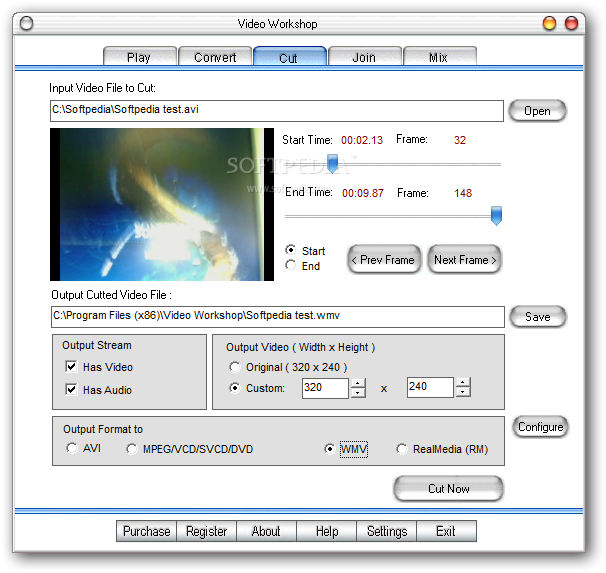Open the Settings button
The image size is (606, 573).
point(386,531)
